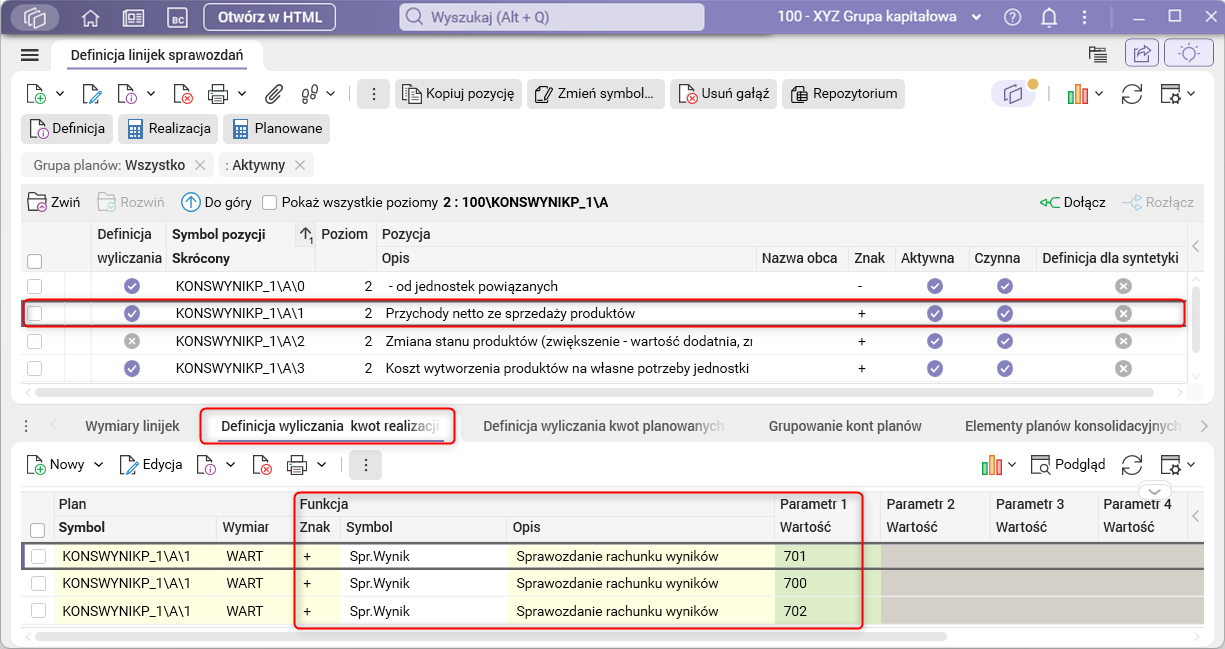This screenshot has height=649, width=1225.
Task: Click the attachment paperclip icon
Action: 273,94
